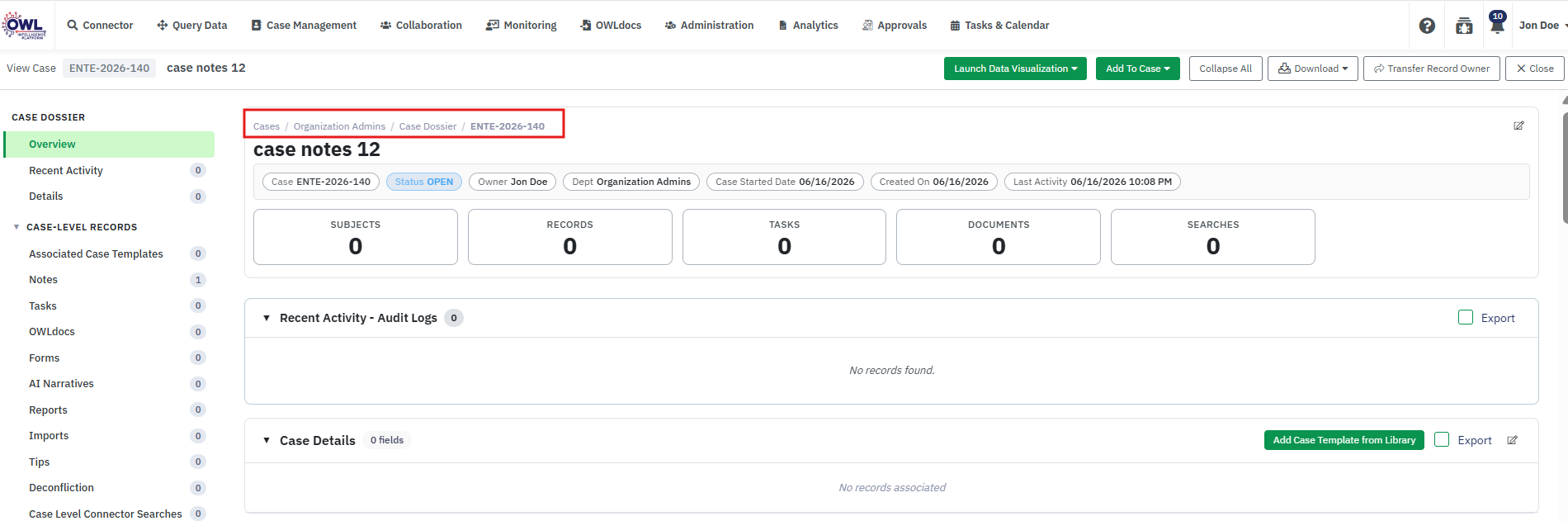Click the Case ENTE-2026-140 chip
This screenshot has height=521, width=1568.
click(321, 182)
